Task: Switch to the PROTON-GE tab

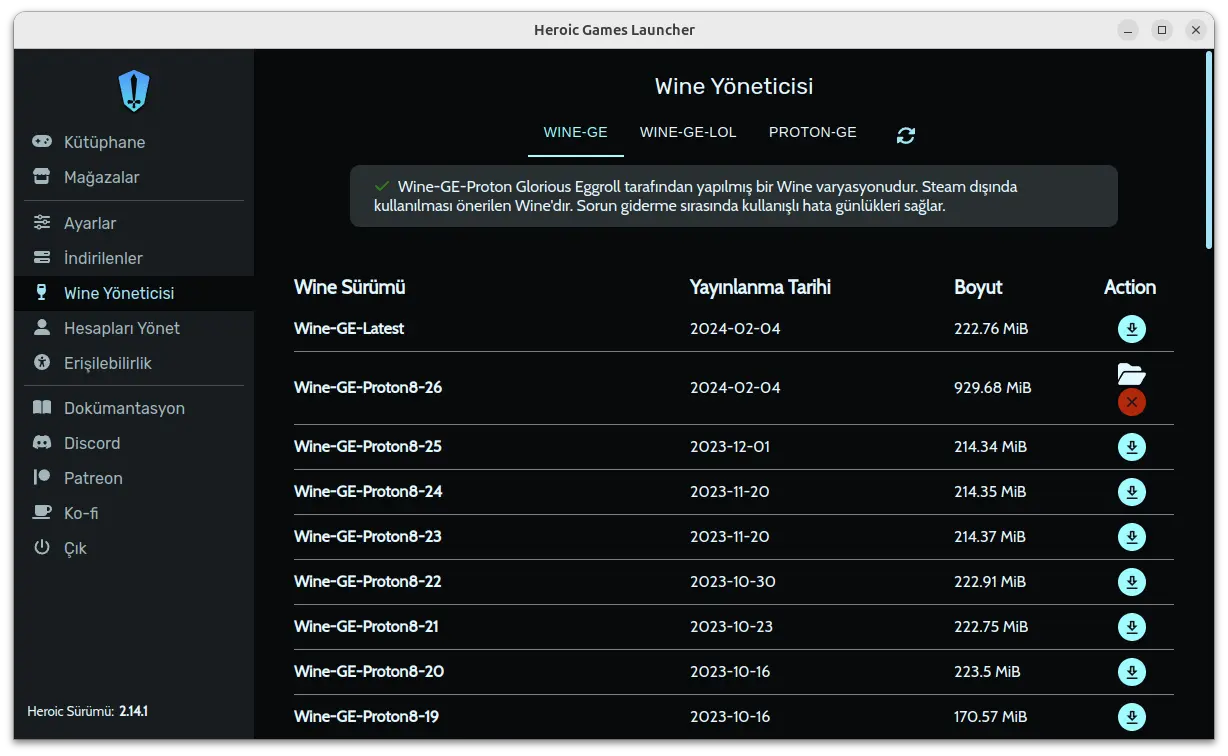Action: pyautogui.click(x=812, y=133)
